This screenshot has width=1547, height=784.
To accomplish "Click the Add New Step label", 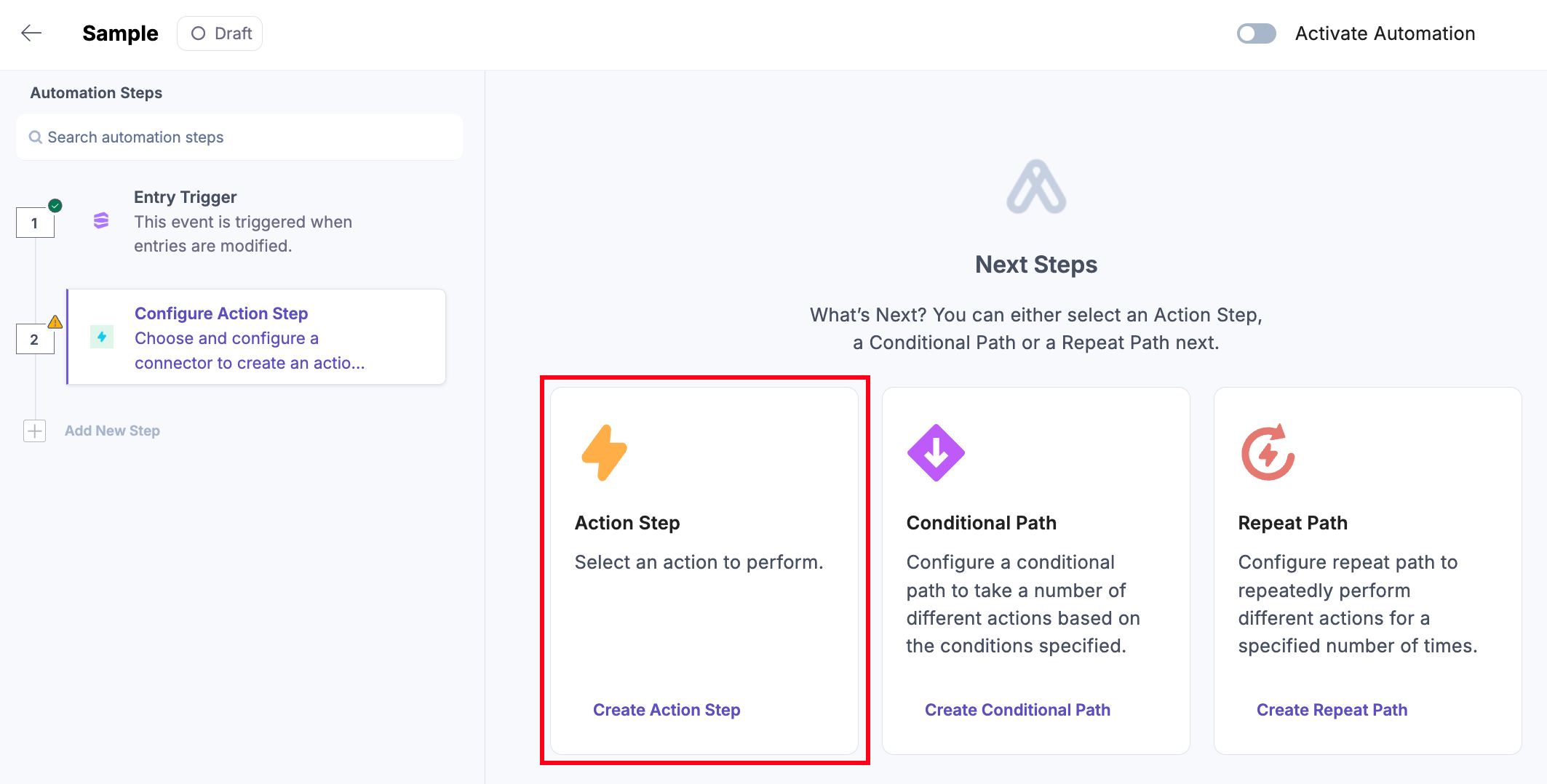I will coord(112,431).
